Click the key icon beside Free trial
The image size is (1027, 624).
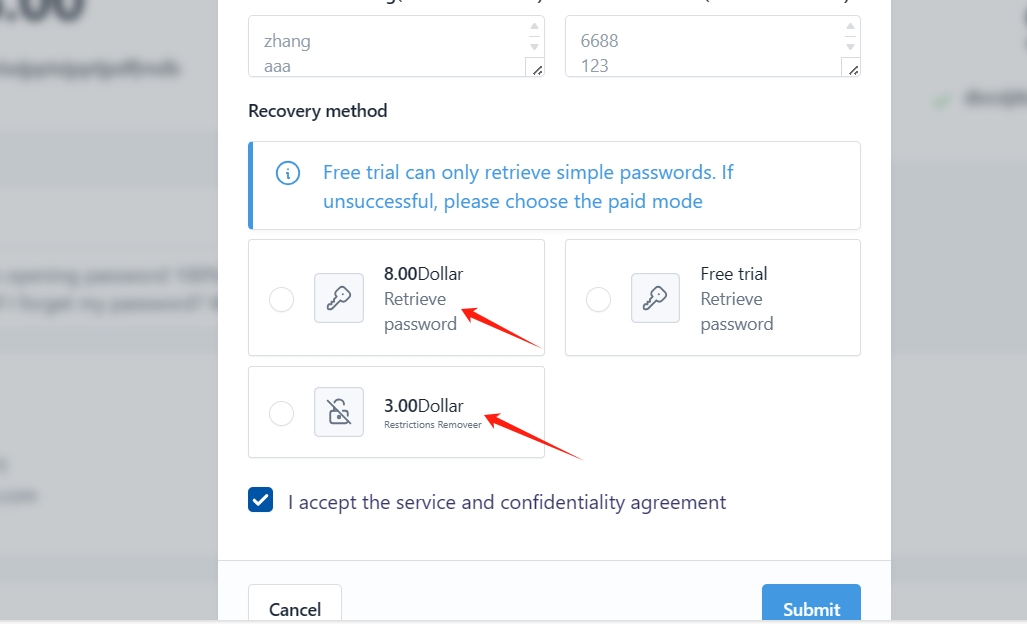click(655, 298)
